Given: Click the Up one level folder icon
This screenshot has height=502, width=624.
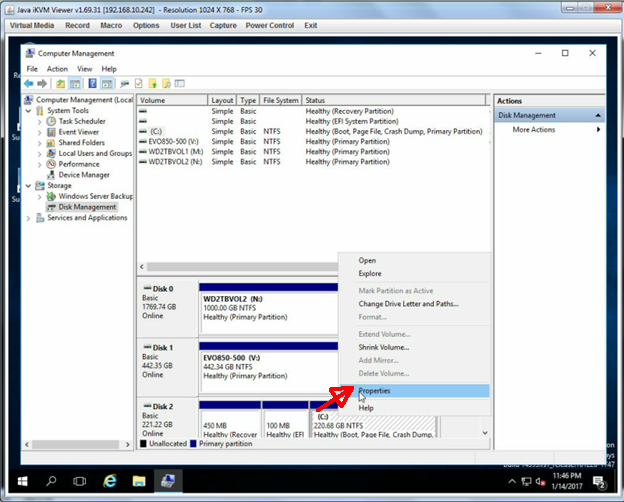Looking at the screenshot, I should 60,84.
